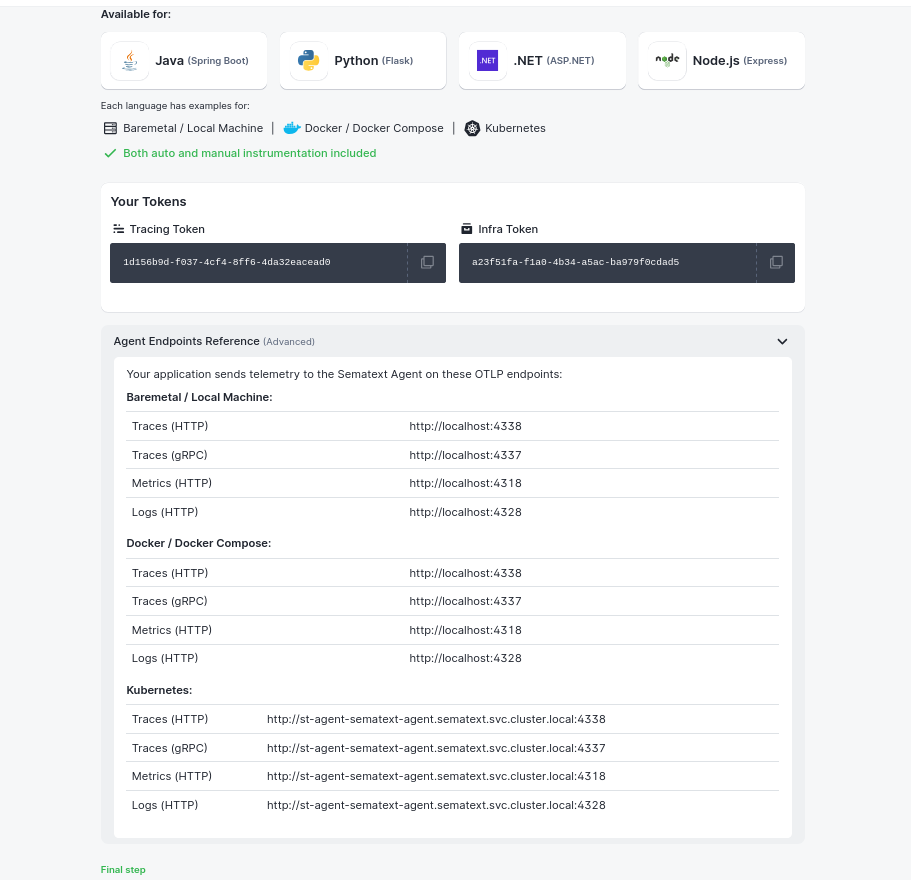Click the Tracing Token settings icon
Viewport: 911px width, 880px height.
[x=117, y=228]
